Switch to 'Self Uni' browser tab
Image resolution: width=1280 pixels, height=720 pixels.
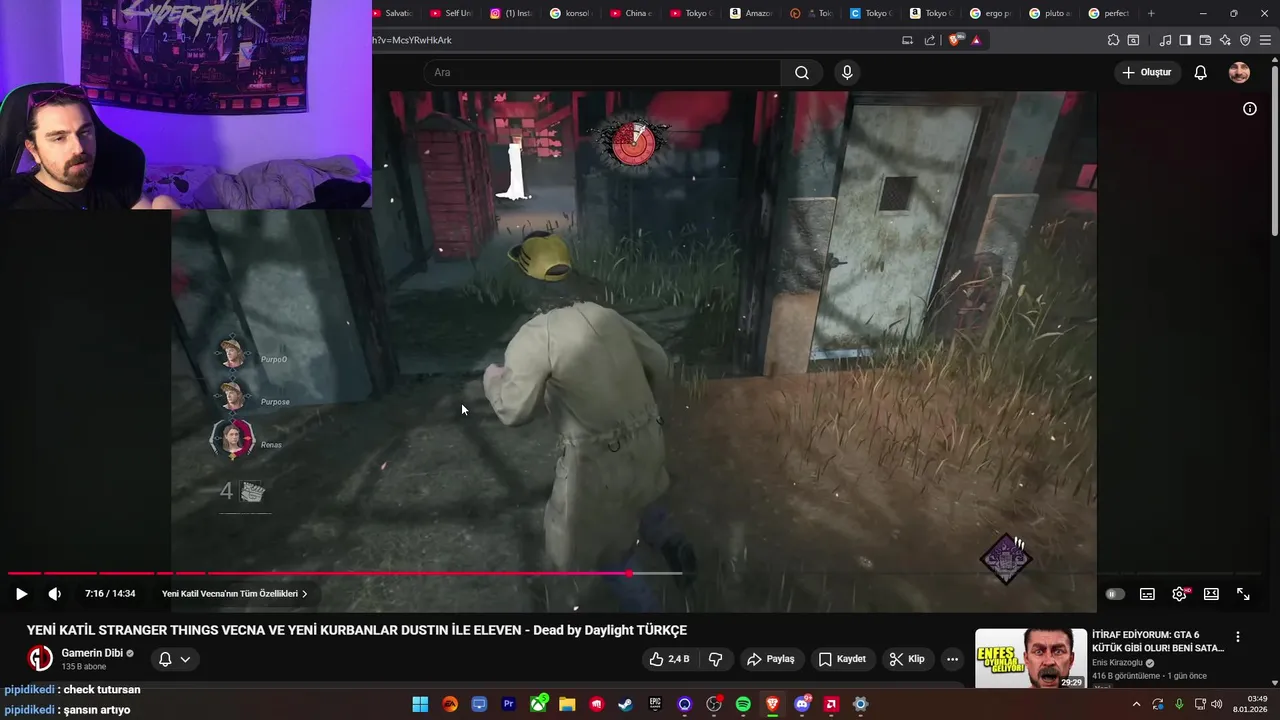tap(451, 13)
